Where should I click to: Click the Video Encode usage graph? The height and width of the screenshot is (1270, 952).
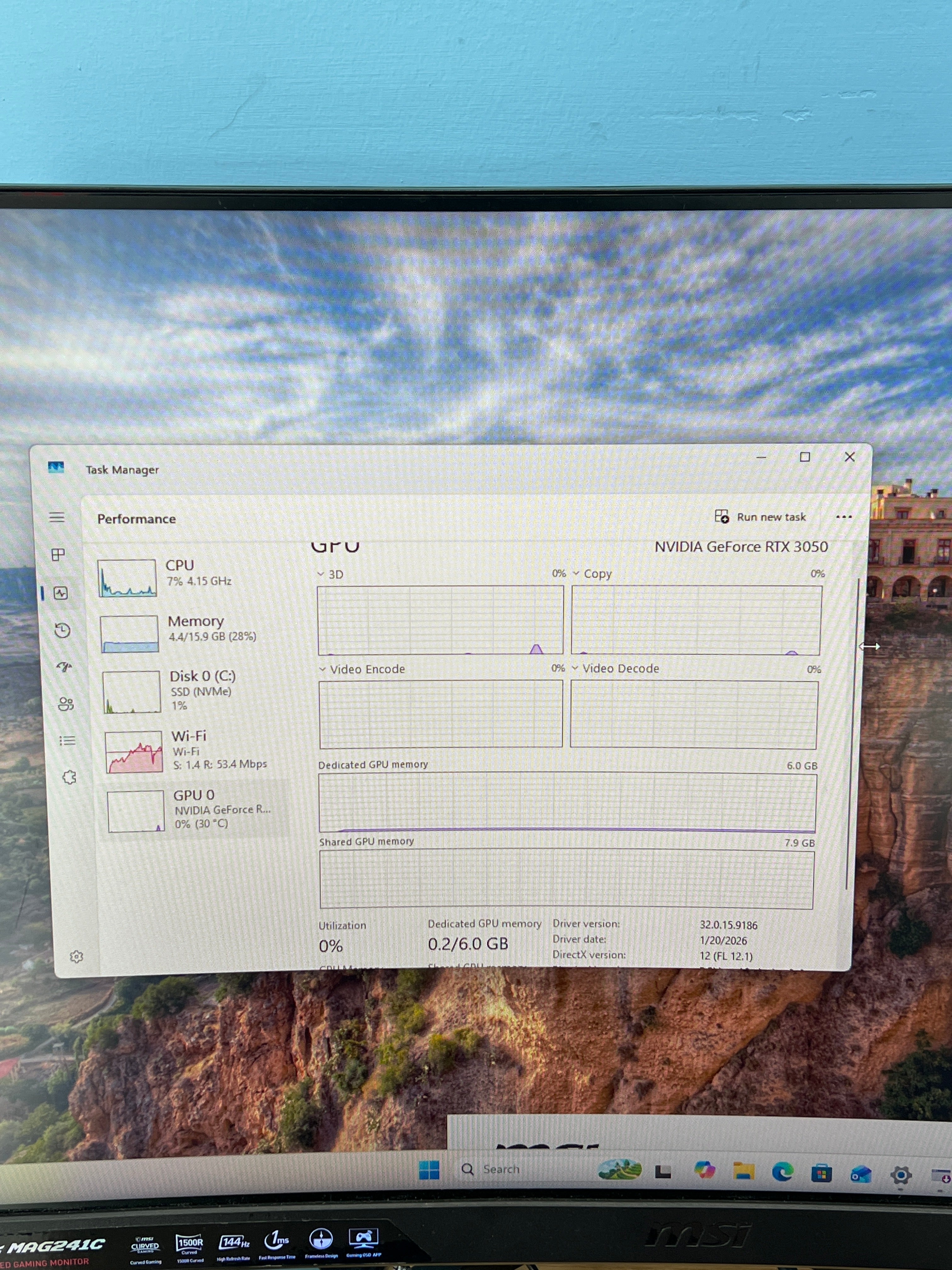click(x=441, y=714)
